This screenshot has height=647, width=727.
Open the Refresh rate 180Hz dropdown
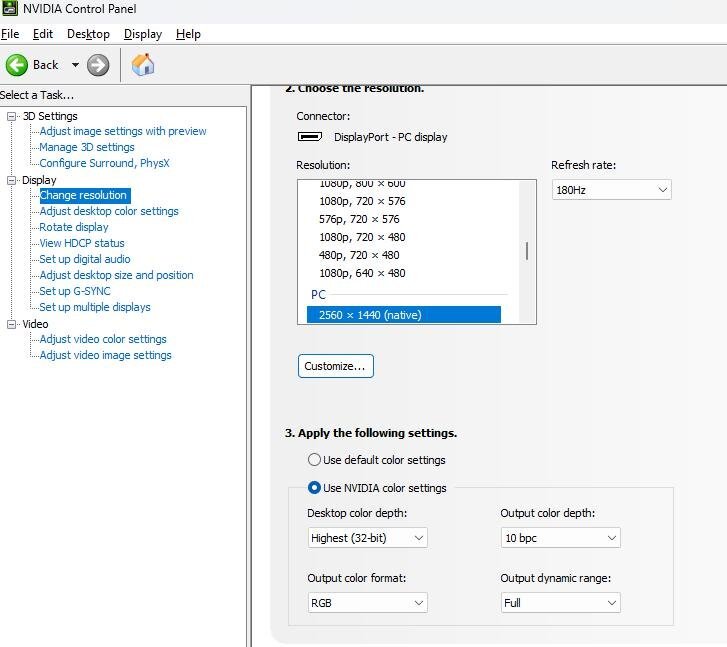tap(612, 190)
